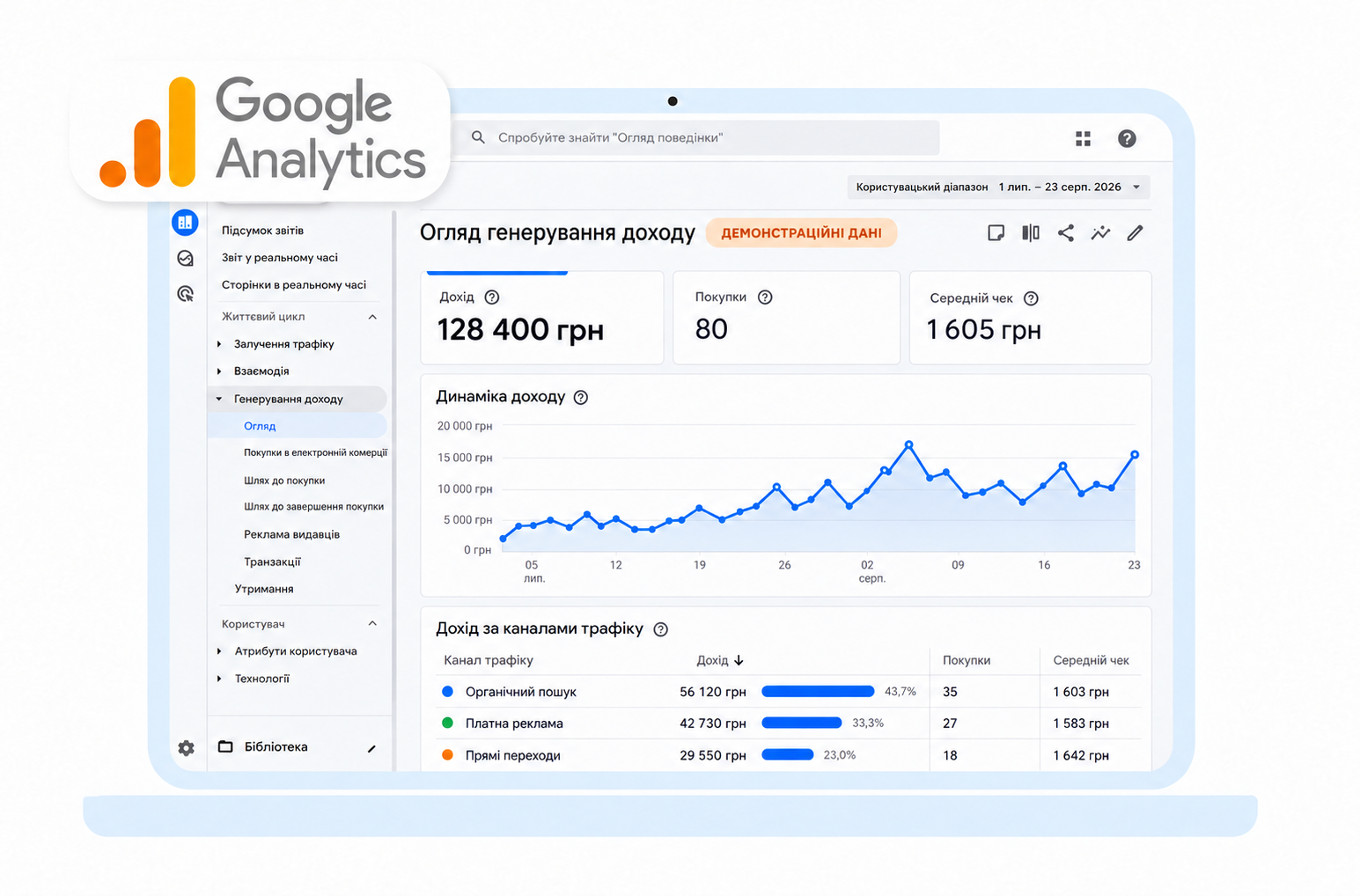Click help icon next to Середній чек
The image size is (1360, 896).
[x=1031, y=298]
